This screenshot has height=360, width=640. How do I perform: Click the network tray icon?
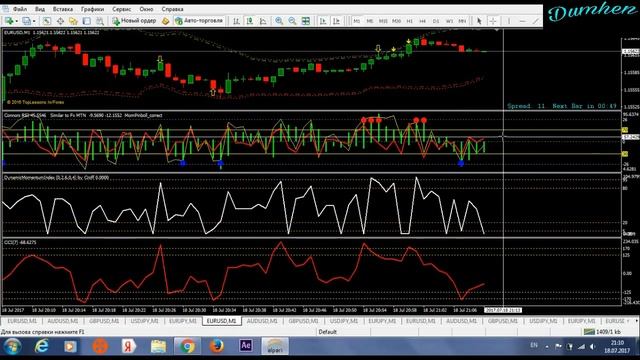(581, 347)
